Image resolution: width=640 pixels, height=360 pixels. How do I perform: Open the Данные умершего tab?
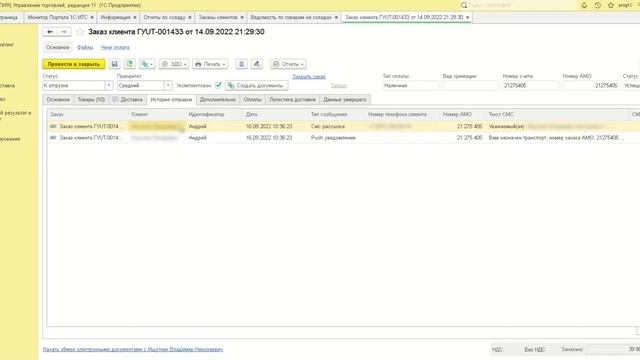345,100
